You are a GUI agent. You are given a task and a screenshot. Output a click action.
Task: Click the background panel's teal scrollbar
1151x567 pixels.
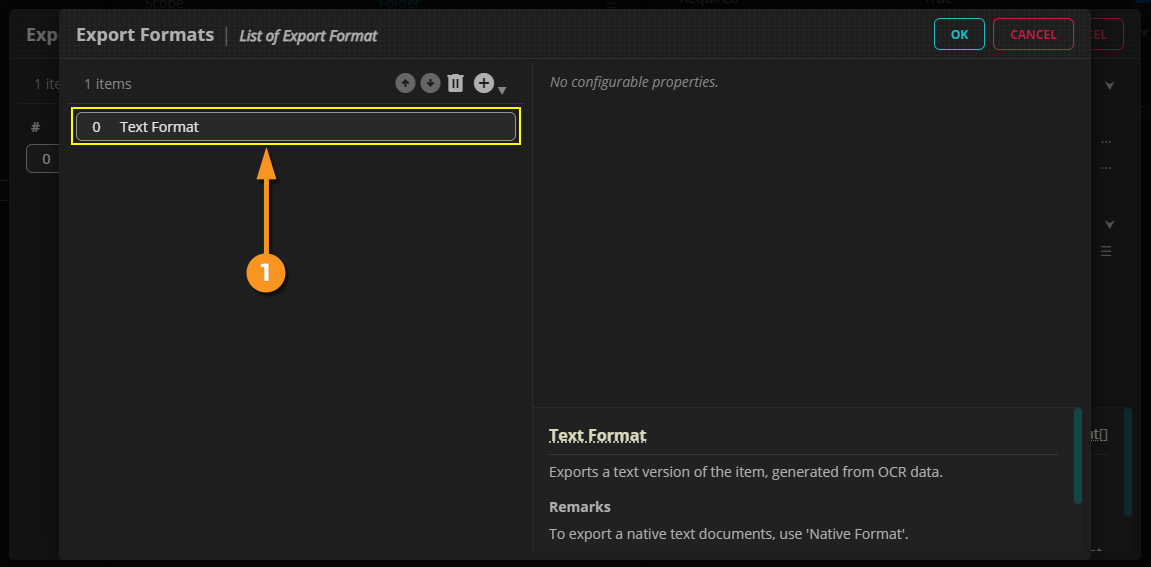(x=1128, y=460)
